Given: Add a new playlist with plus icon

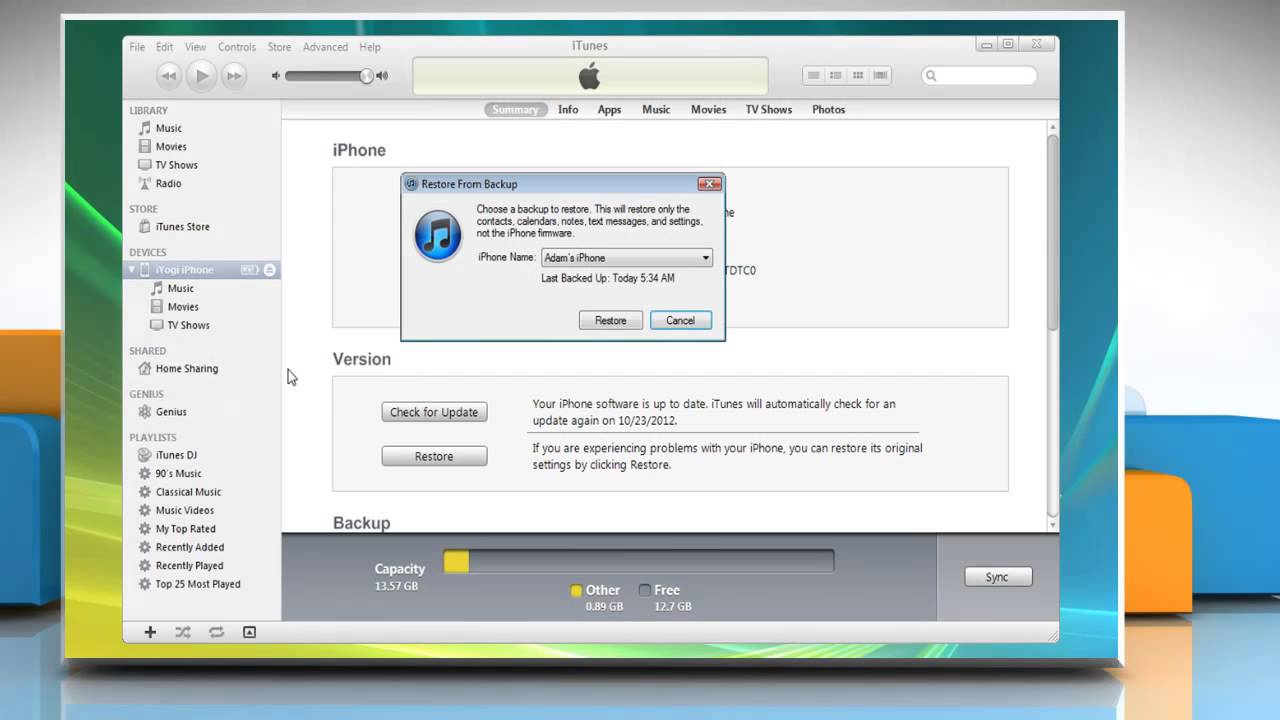Looking at the screenshot, I should (x=150, y=632).
